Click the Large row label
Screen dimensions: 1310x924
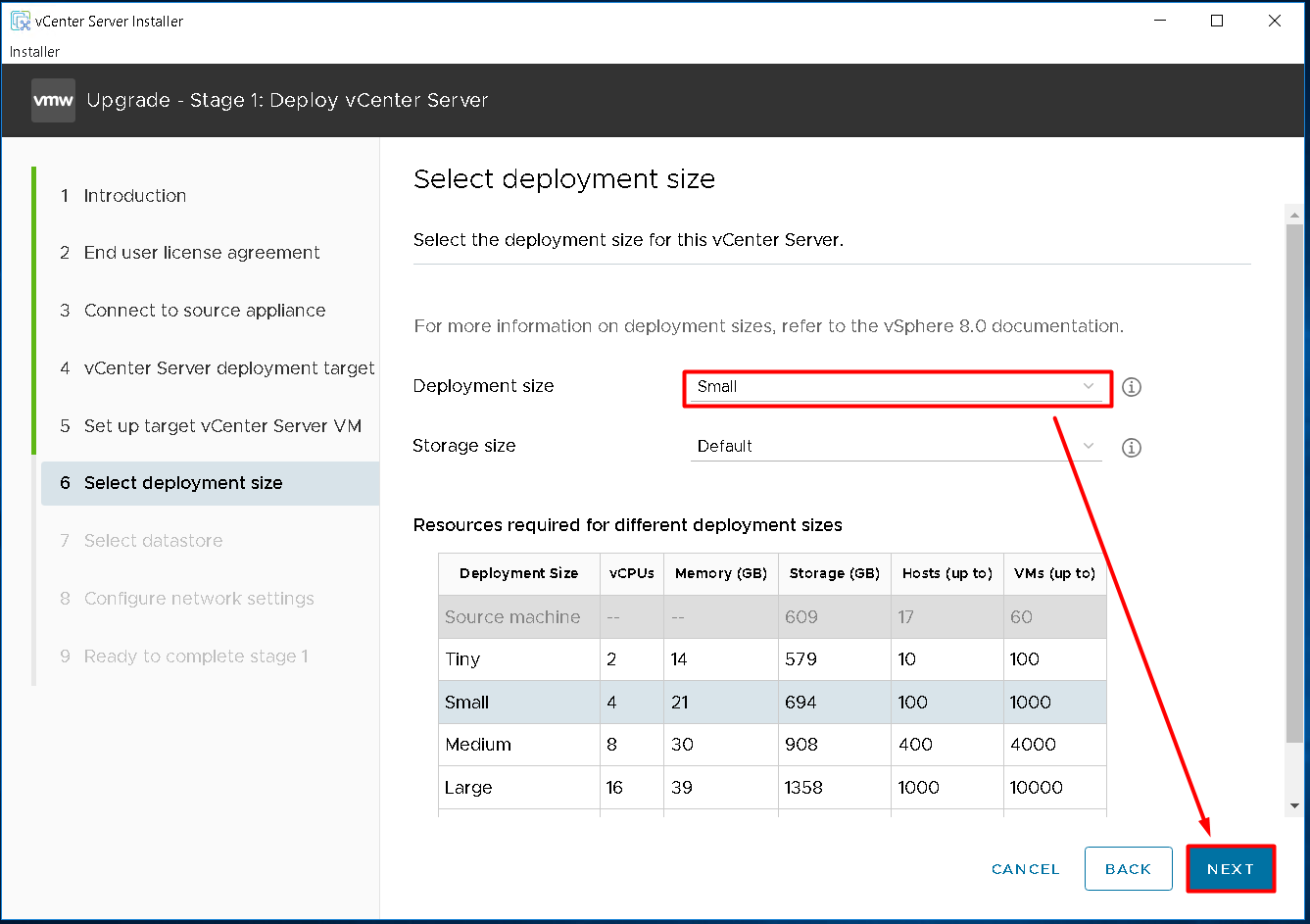pyautogui.click(x=468, y=788)
